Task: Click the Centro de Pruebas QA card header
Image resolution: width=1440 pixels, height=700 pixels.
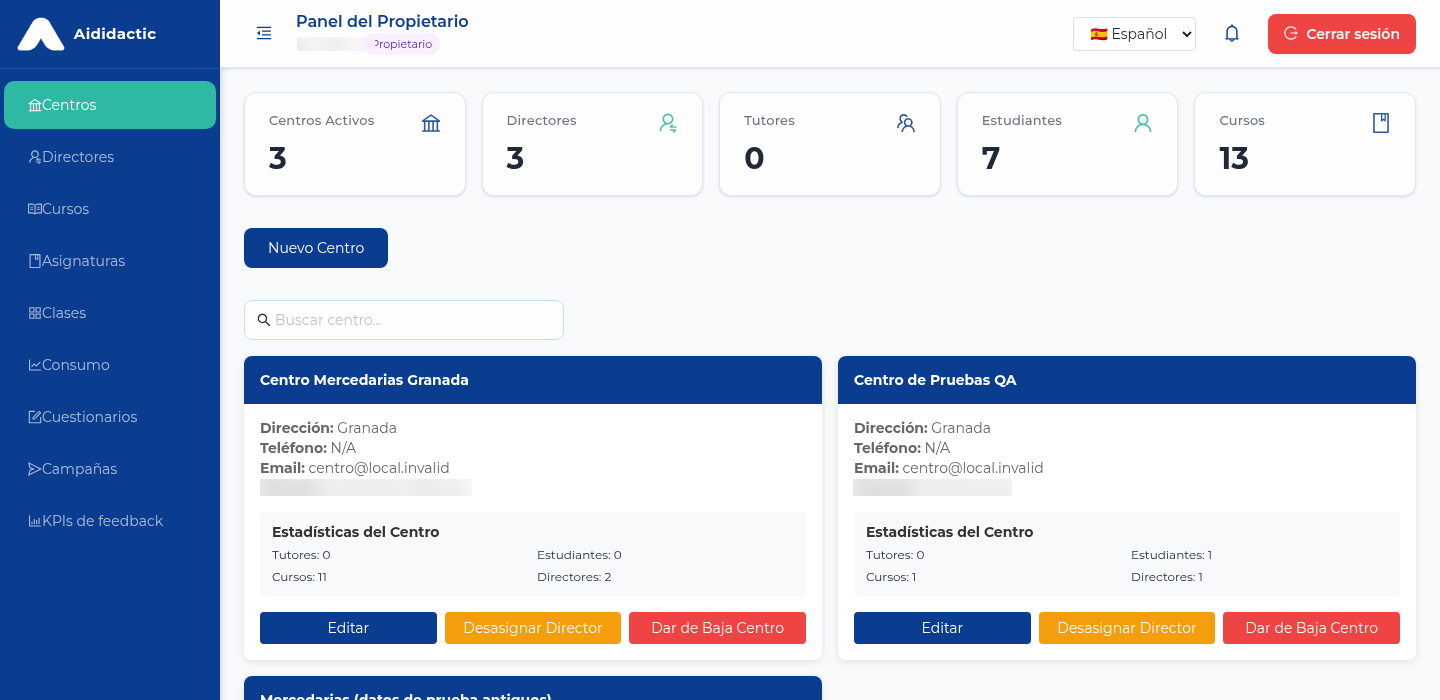Action: click(x=1127, y=380)
